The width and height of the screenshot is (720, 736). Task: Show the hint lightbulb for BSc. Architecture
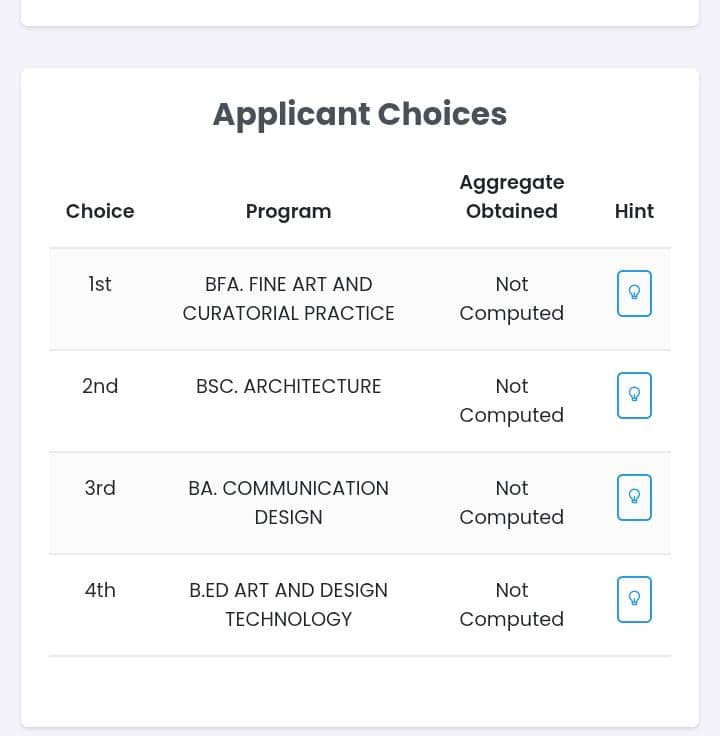pyautogui.click(x=634, y=395)
